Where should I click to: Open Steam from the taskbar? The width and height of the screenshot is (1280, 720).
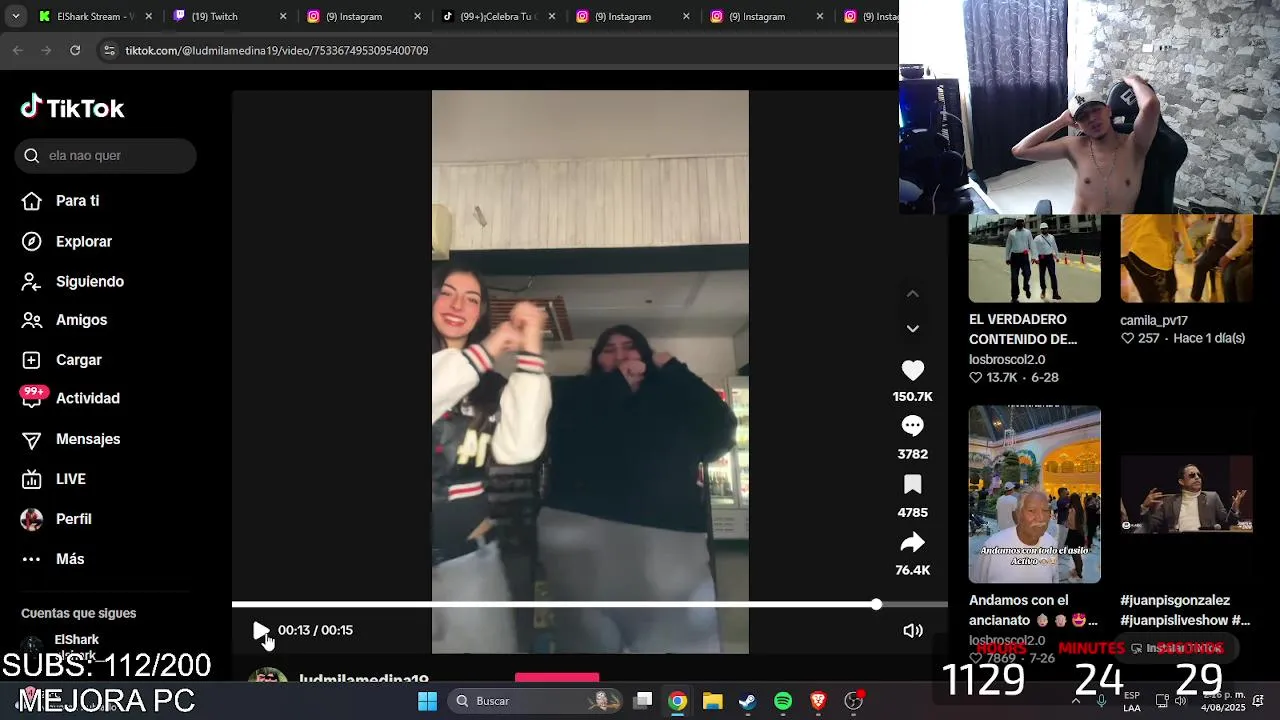pos(747,701)
